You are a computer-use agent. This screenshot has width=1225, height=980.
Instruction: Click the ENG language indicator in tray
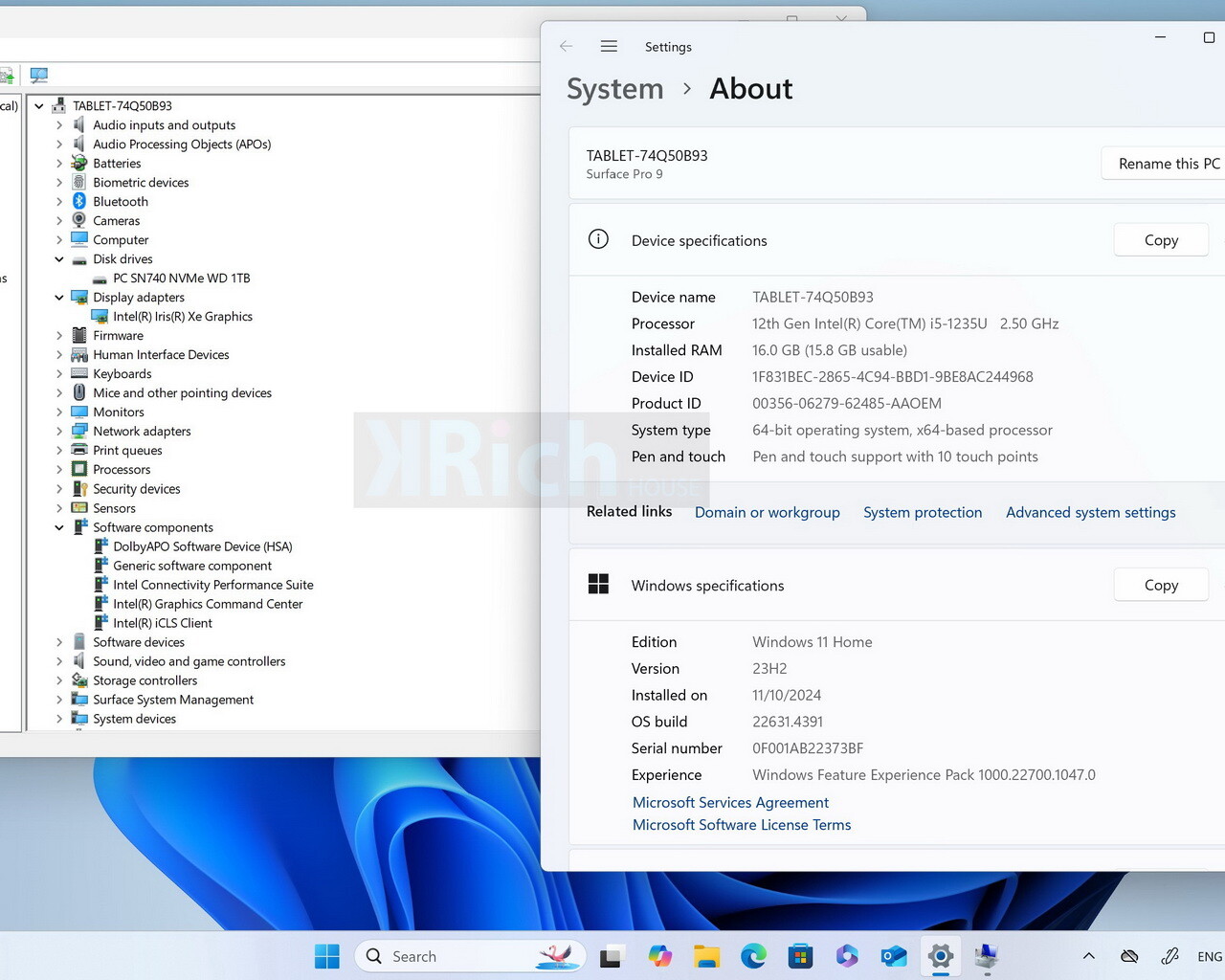point(1210,956)
